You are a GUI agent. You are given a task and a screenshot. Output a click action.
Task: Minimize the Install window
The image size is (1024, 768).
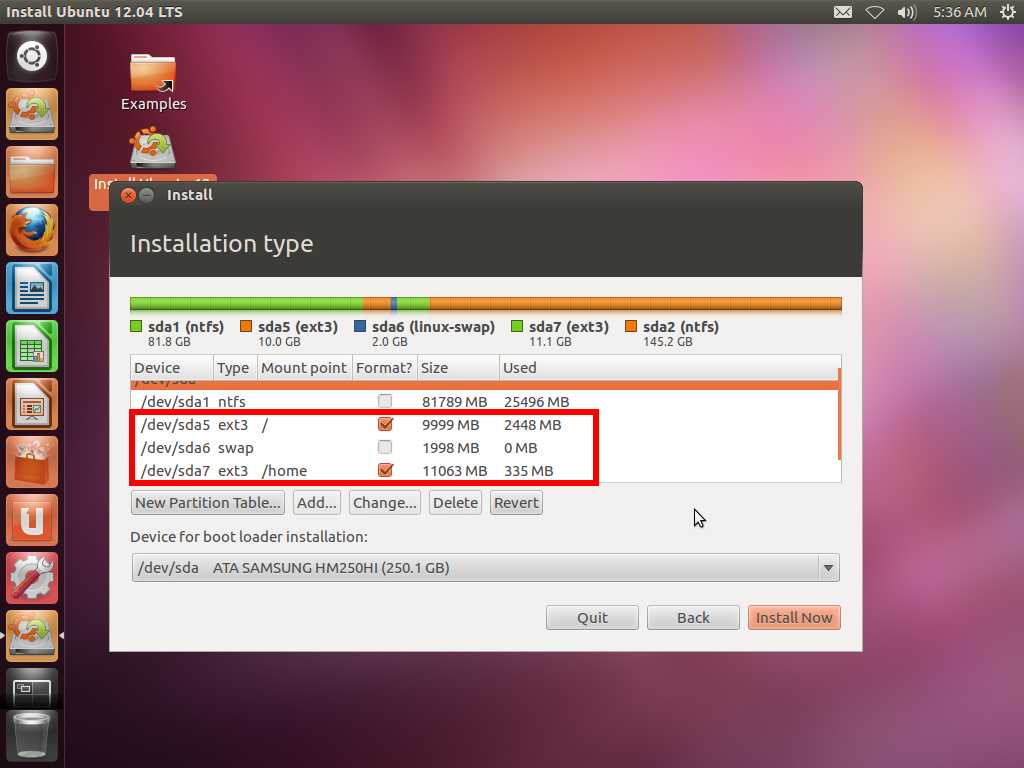(146, 195)
